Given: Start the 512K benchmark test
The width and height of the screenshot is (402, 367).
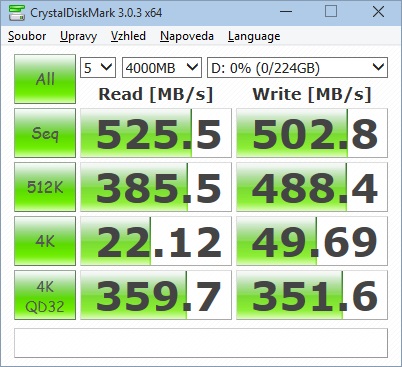Looking at the screenshot, I should [x=45, y=187].
